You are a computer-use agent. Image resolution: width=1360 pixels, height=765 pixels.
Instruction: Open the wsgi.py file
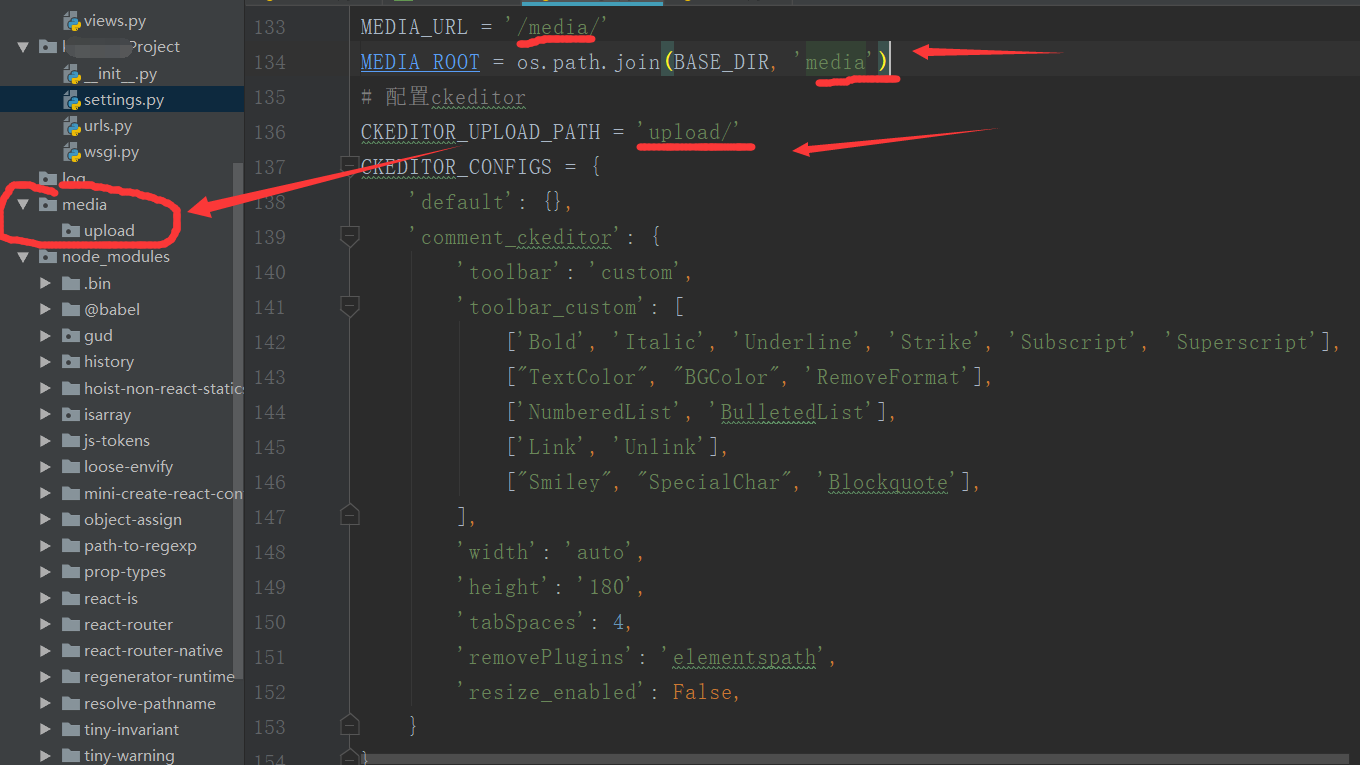click(110, 151)
